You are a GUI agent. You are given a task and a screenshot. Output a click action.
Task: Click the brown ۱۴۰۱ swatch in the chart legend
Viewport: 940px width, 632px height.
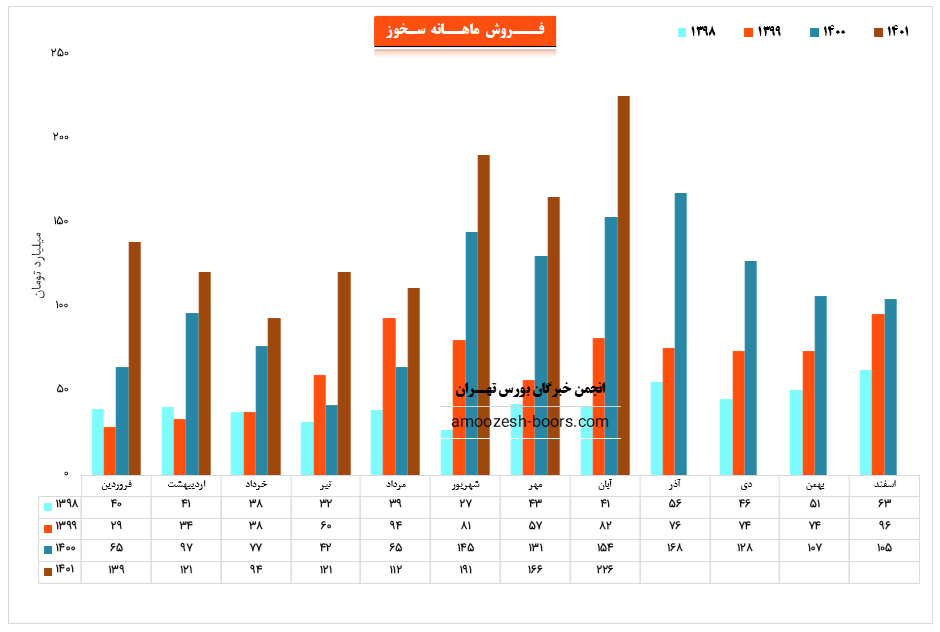tap(879, 32)
